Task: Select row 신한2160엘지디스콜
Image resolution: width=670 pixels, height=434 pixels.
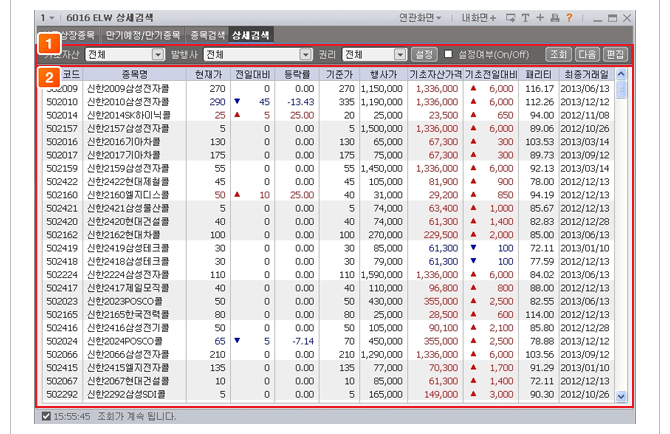Action: click(x=328, y=195)
